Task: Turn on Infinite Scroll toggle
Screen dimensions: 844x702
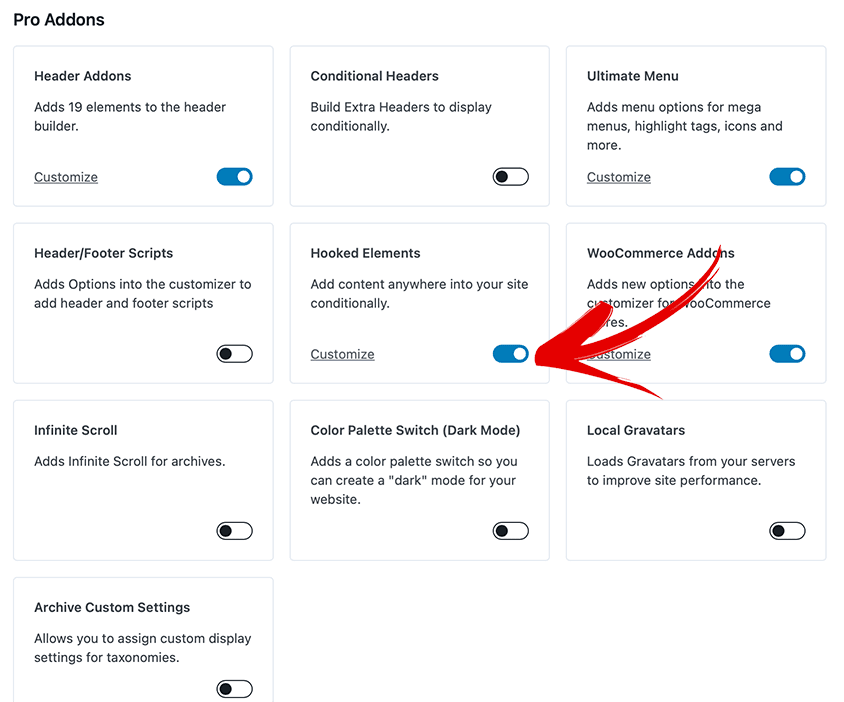Action: 234,531
